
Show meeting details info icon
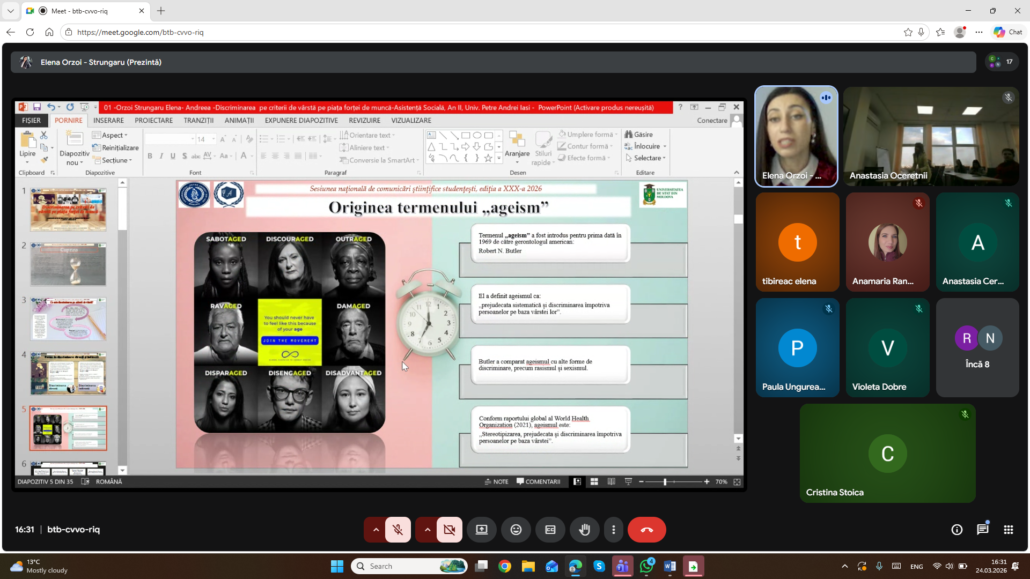pyautogui.click(x=956, y=530)
